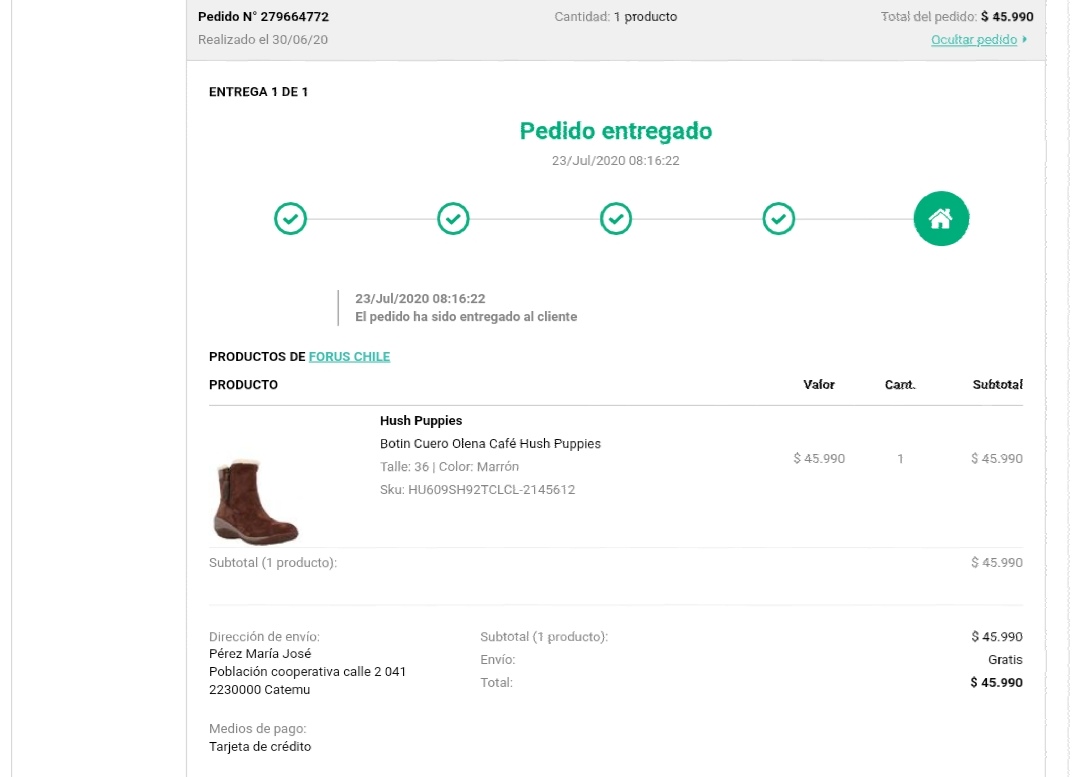The width and height of the screenshot is (1080, 777).
Task: Click the third checkmark step in tracker
Action: click(616, 218)
